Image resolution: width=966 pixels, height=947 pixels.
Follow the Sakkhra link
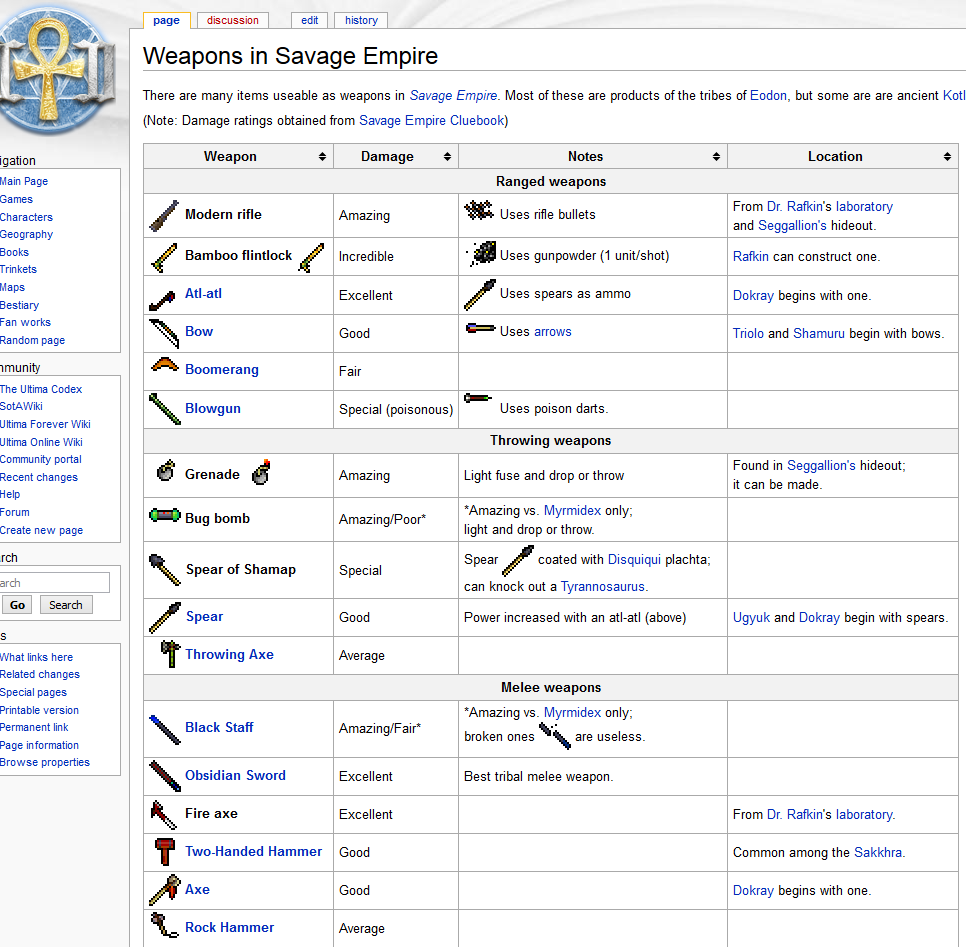(x=878, y=852)
